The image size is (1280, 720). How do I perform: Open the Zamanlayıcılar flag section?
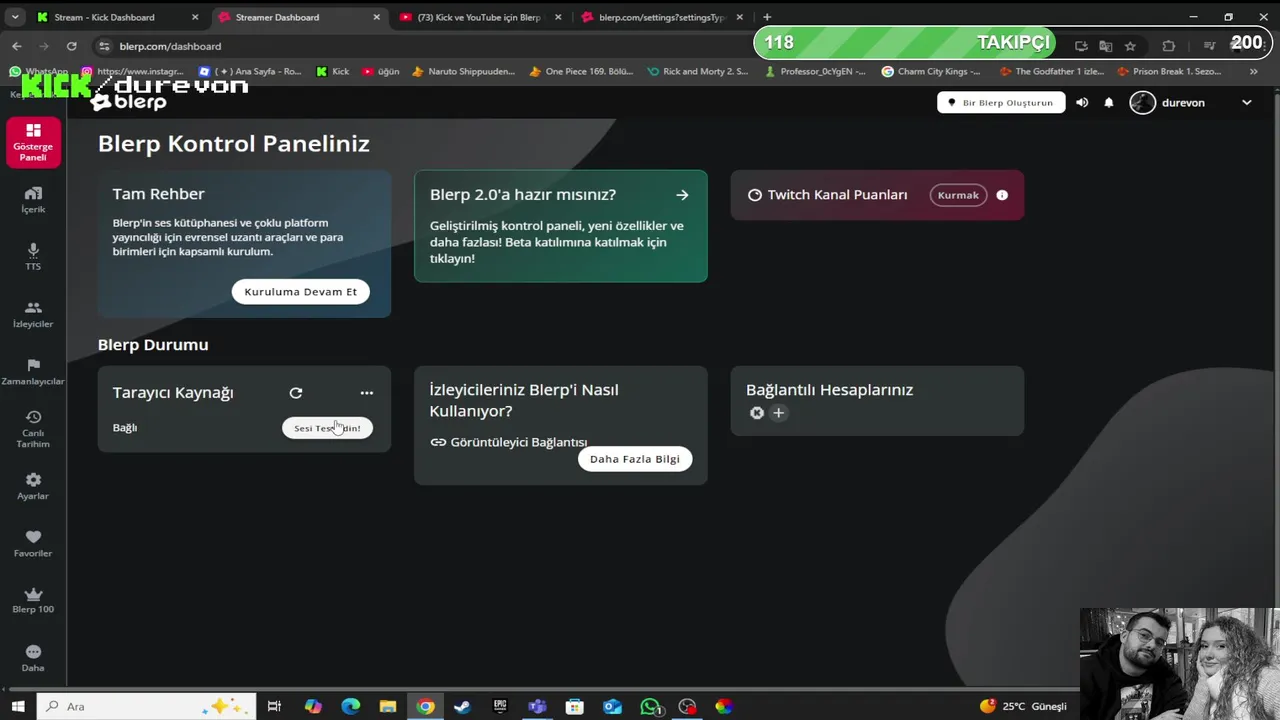33,372
